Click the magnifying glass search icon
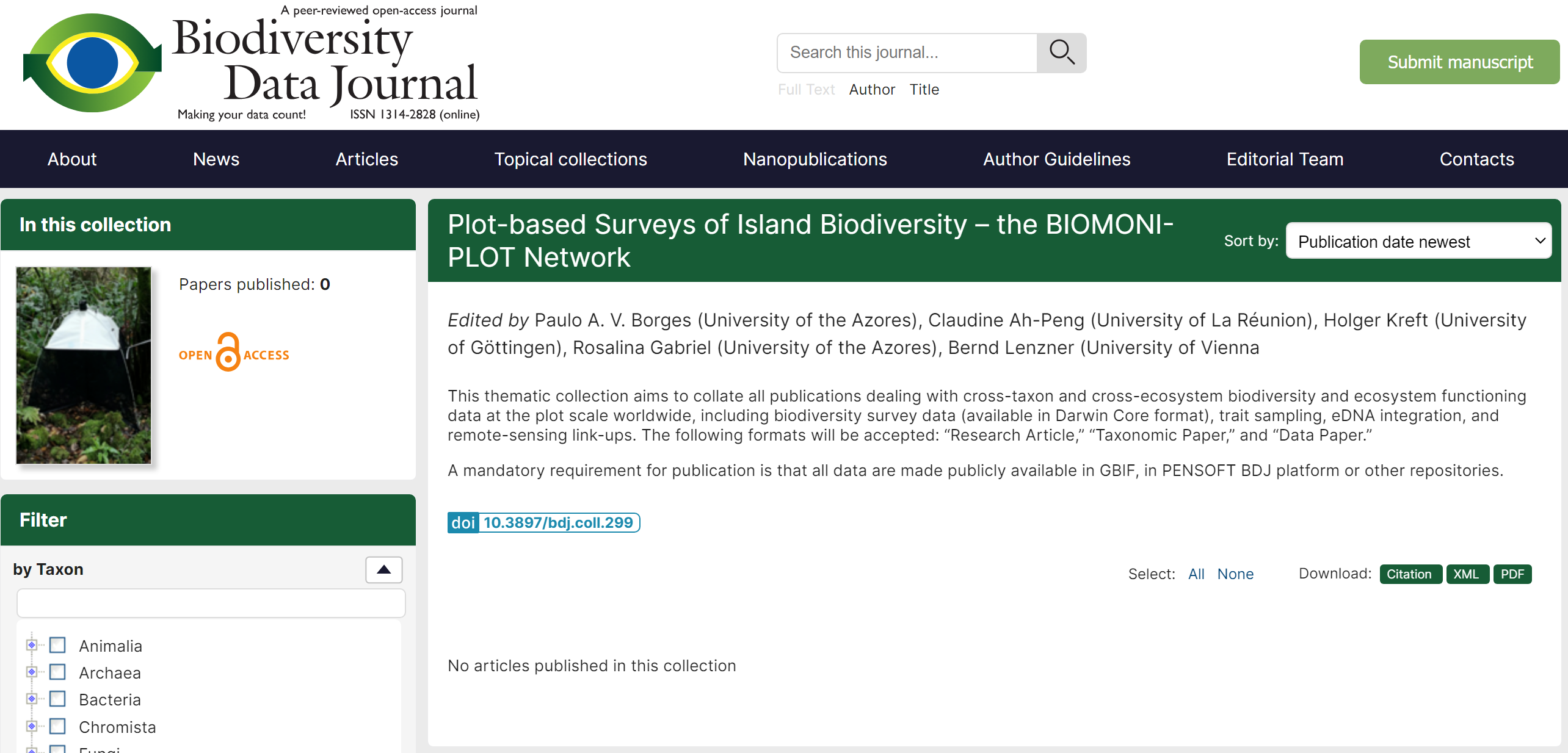Screen dimensions: 1568x753 (x=1061, y=53)
